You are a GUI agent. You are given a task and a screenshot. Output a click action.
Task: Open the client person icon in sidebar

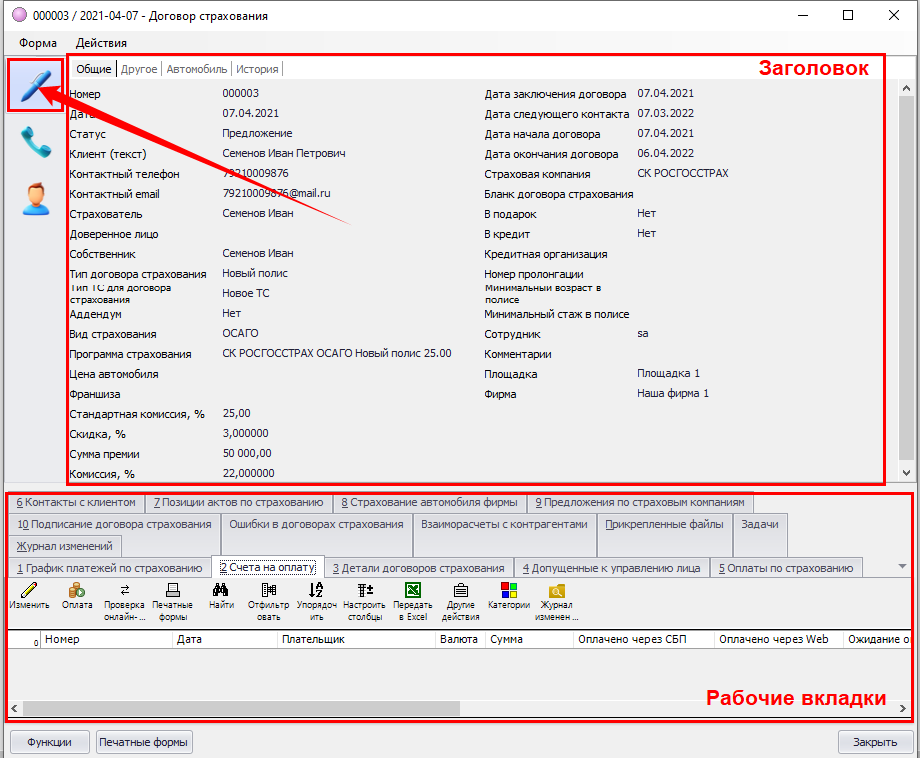click(35, 198)
